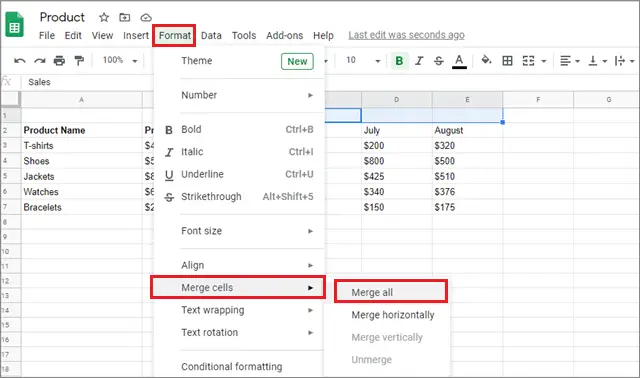Click the August header cell
The height and width of the screenshot is (378, 640).
(x=467, y=130)
